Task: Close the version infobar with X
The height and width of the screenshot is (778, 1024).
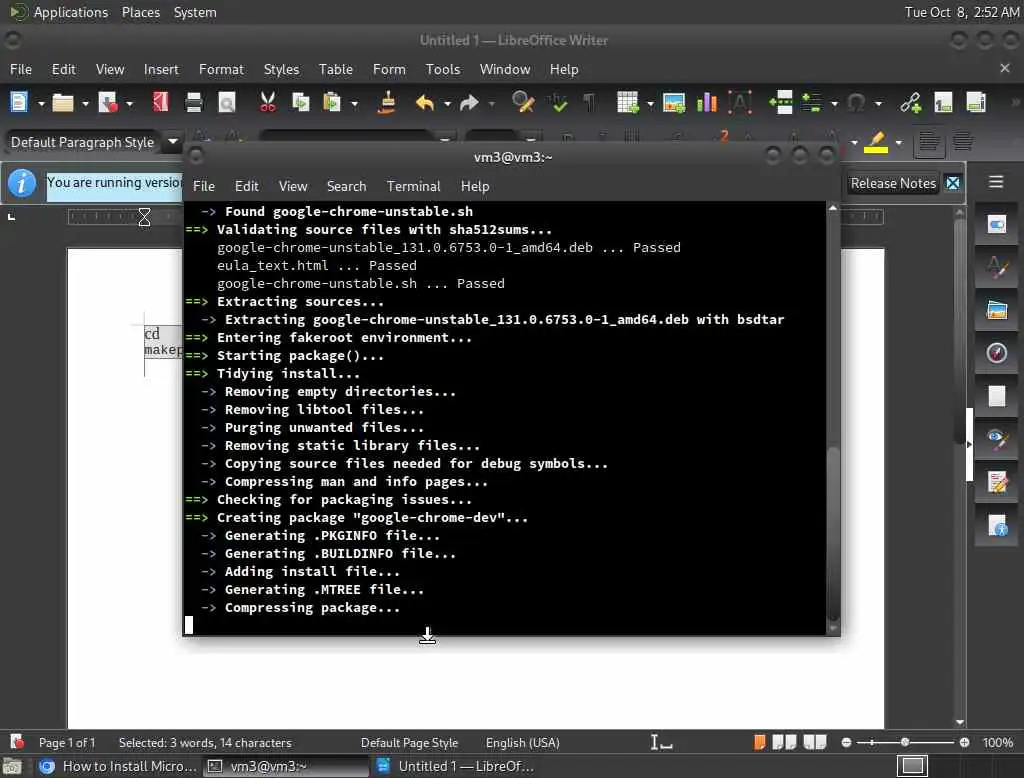Action: coord(953,184)
